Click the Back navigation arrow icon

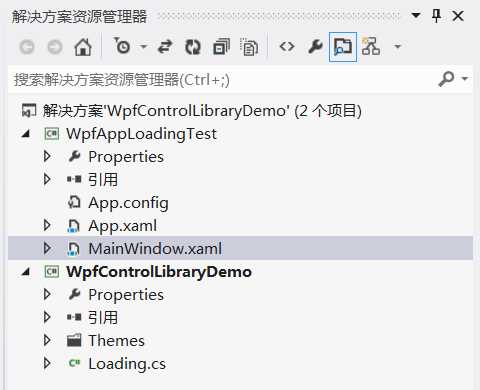27,47
